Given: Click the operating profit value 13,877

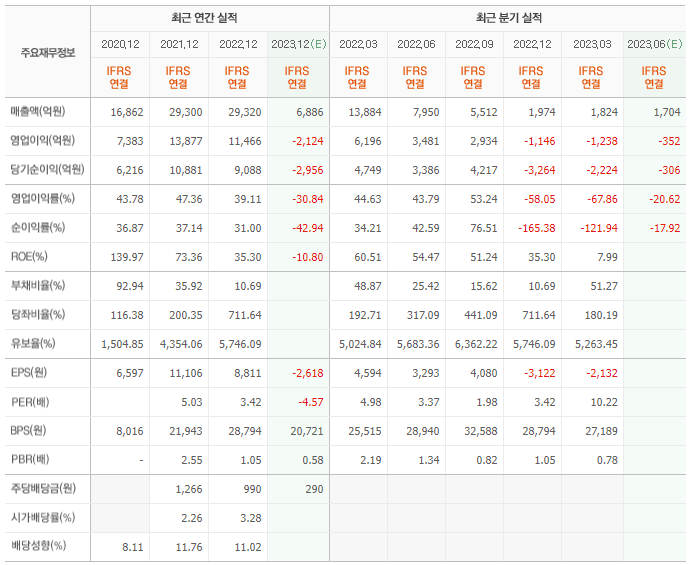Looking at the screenshot, I should pyautogui.click(x=186, y=141).
